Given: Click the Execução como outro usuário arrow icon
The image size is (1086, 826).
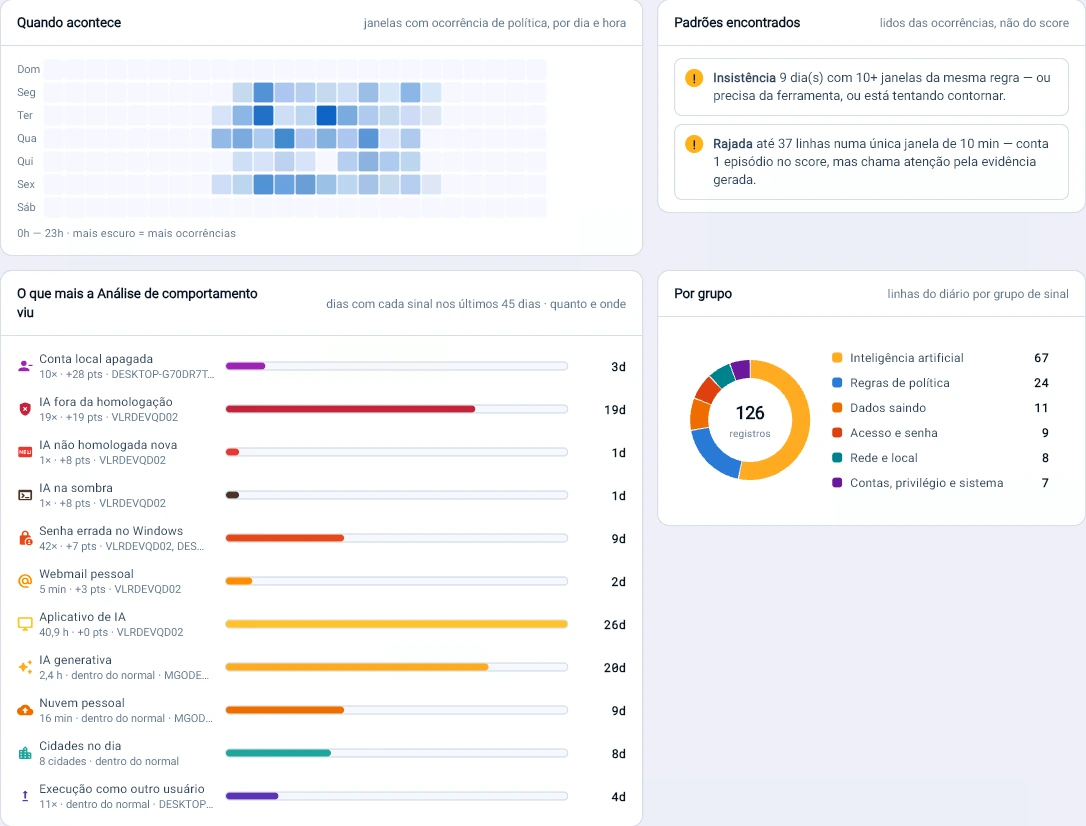Looking at the screenshot, I should [x=25, y=796].
